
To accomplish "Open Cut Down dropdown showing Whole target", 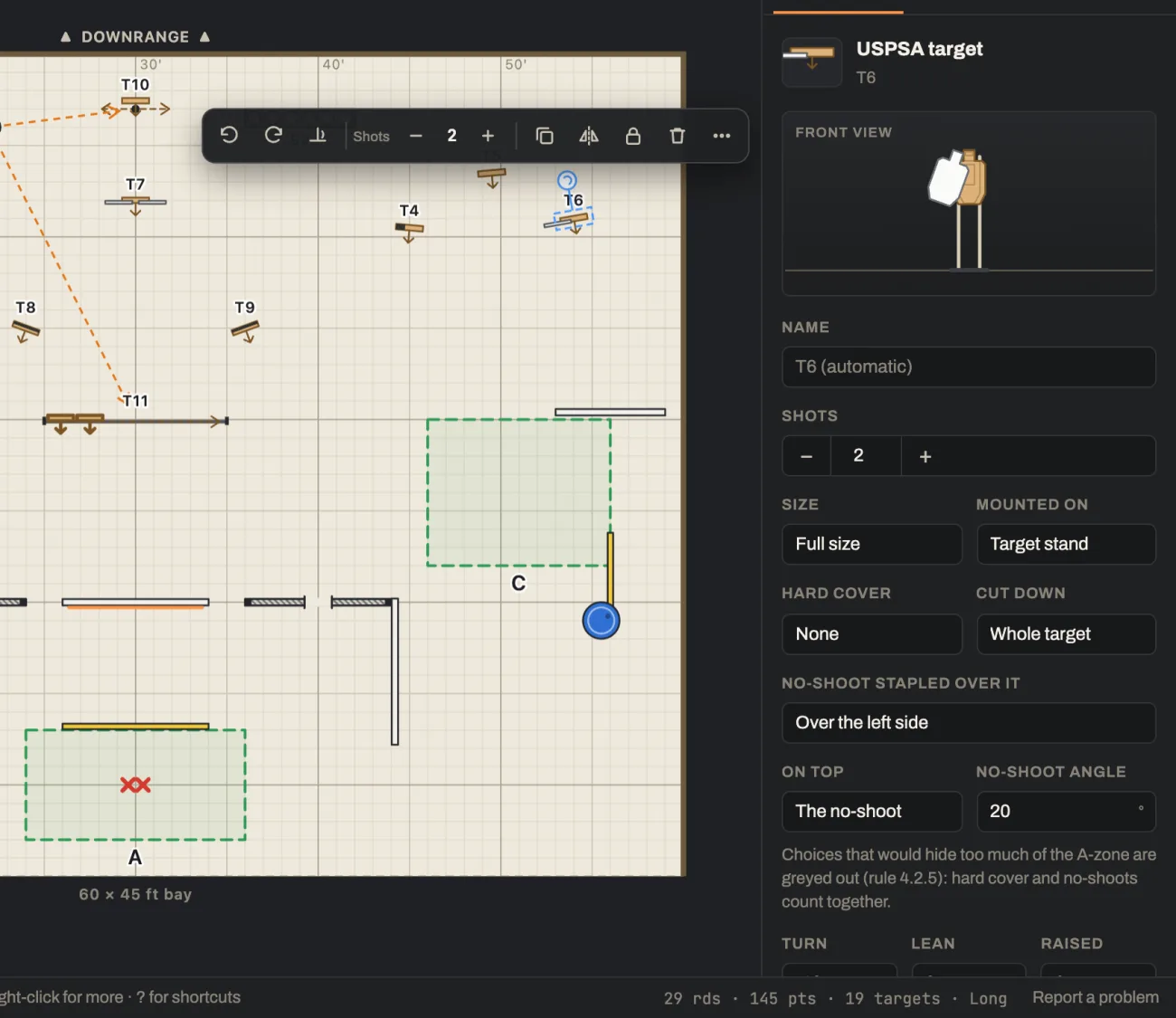I will (1066, 633).
